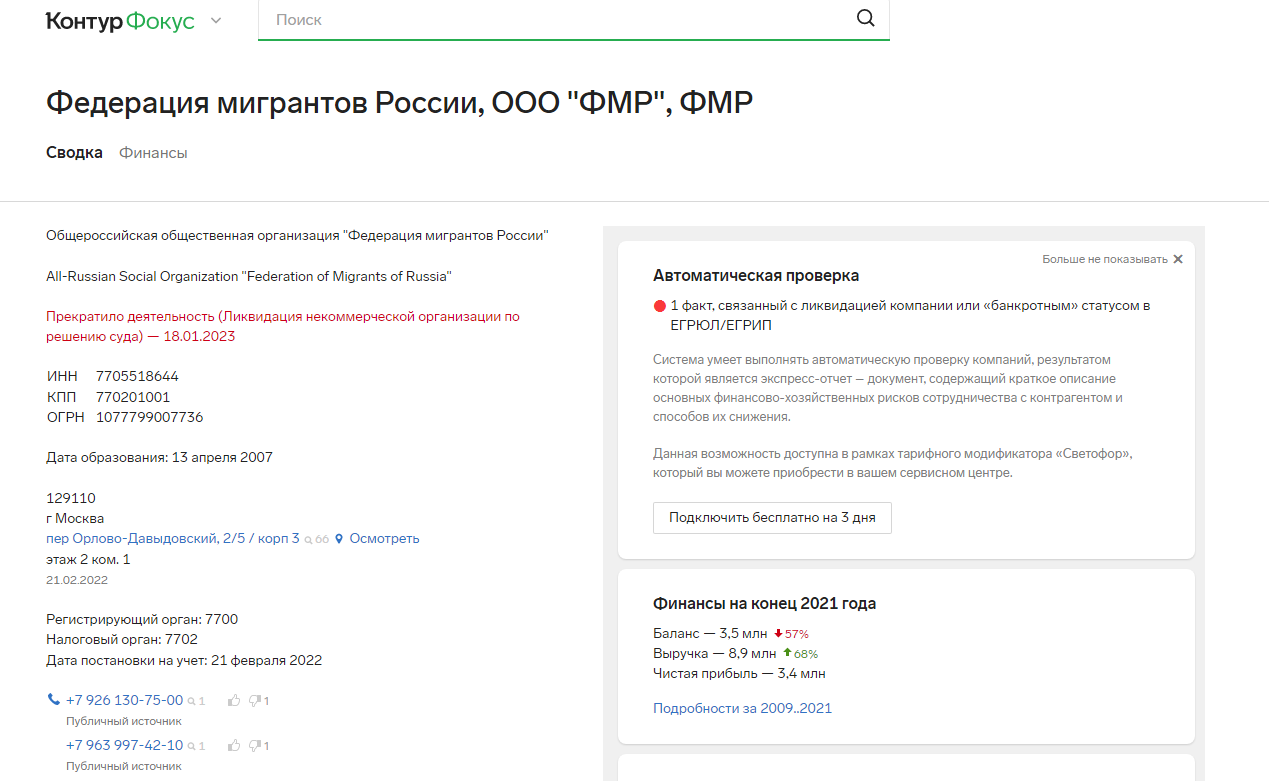Viewport: 1269px width, 781px height.
Task: Click search count icon beside +7 963 997-42-10
Action: tap(196, 746)
